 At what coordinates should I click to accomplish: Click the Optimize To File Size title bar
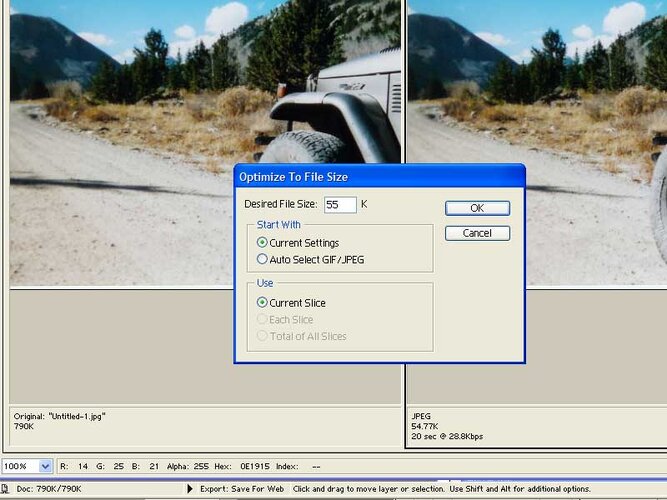coord(379,177)
